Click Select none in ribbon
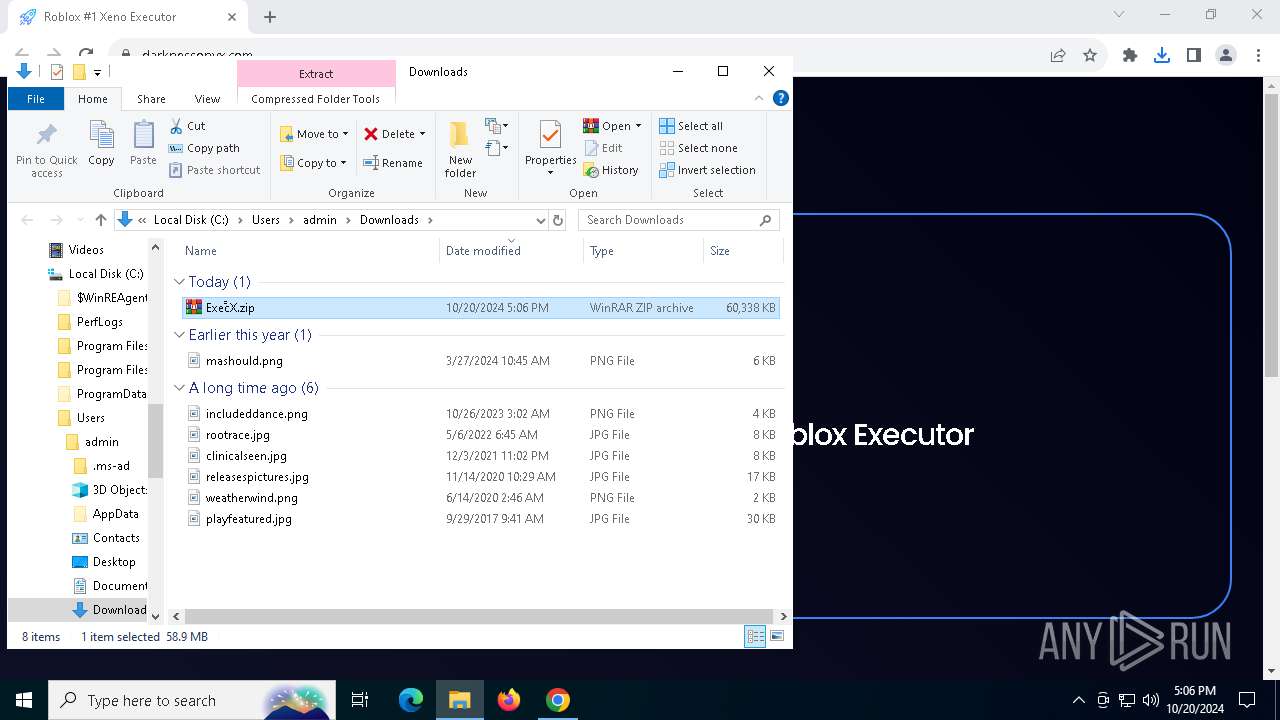The height and width of the screenshot is (720, 1280). point(698,148)
